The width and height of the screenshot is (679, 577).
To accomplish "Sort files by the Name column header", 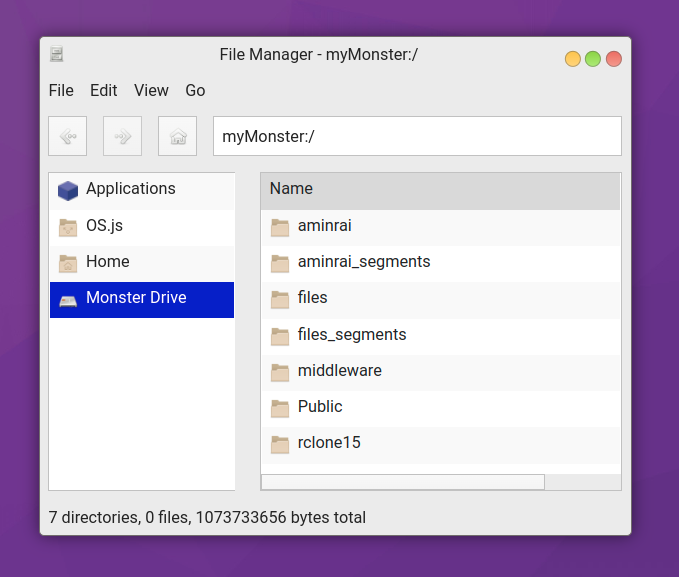I will (440, 189).
